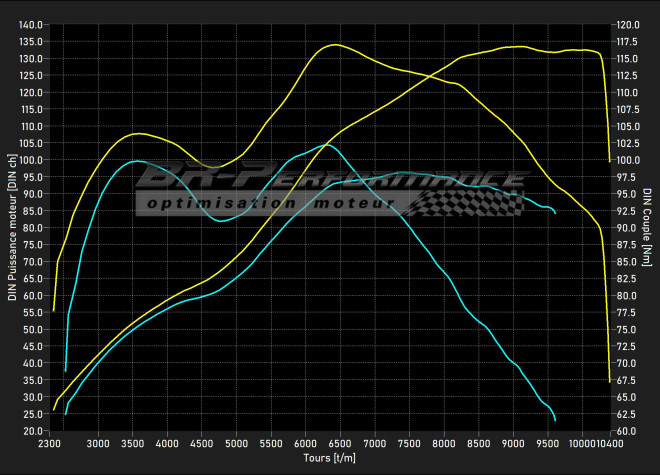The height and width of the screenshot is (475, 660).
Task: Click the cyan torque curve's first hump near 3500 rpm
Action: click(x=136, y=160)
